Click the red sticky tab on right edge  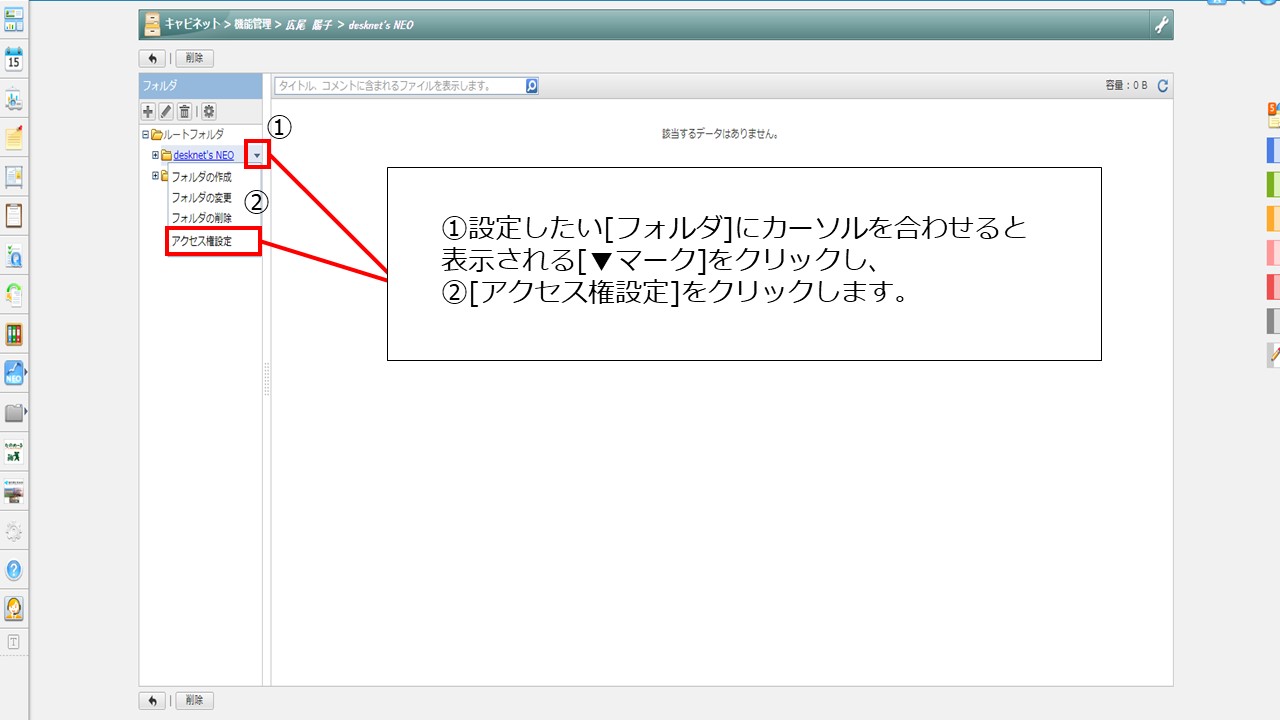click(x=1273, y=287)
